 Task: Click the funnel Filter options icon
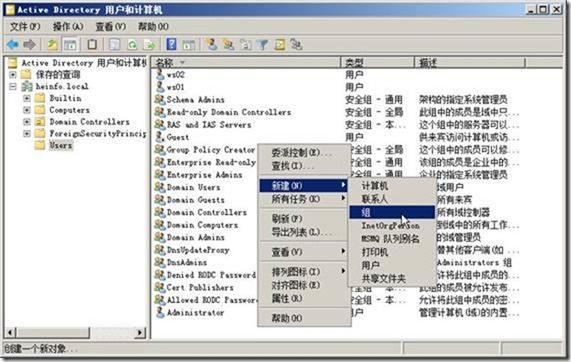click(x=263, y=44)
